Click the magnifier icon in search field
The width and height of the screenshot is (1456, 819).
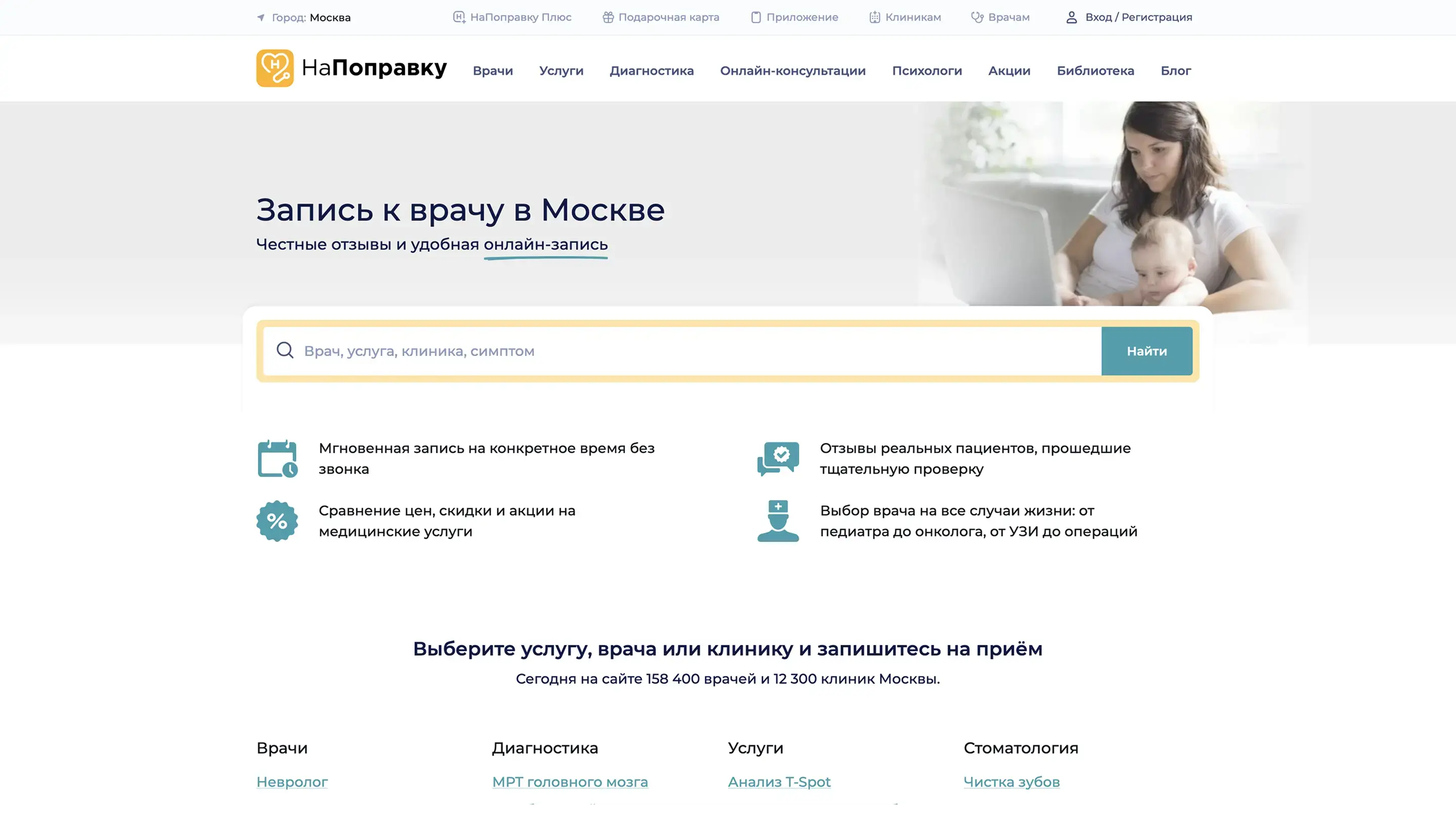[x=285, y=350]
